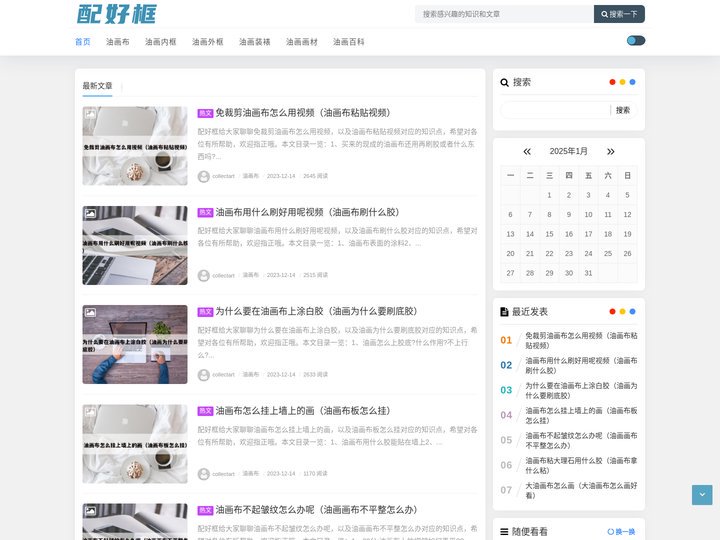Open article title 为什么要在油画布上涂白胶
This screenshot has width=720, height=540.
[316, 311]
